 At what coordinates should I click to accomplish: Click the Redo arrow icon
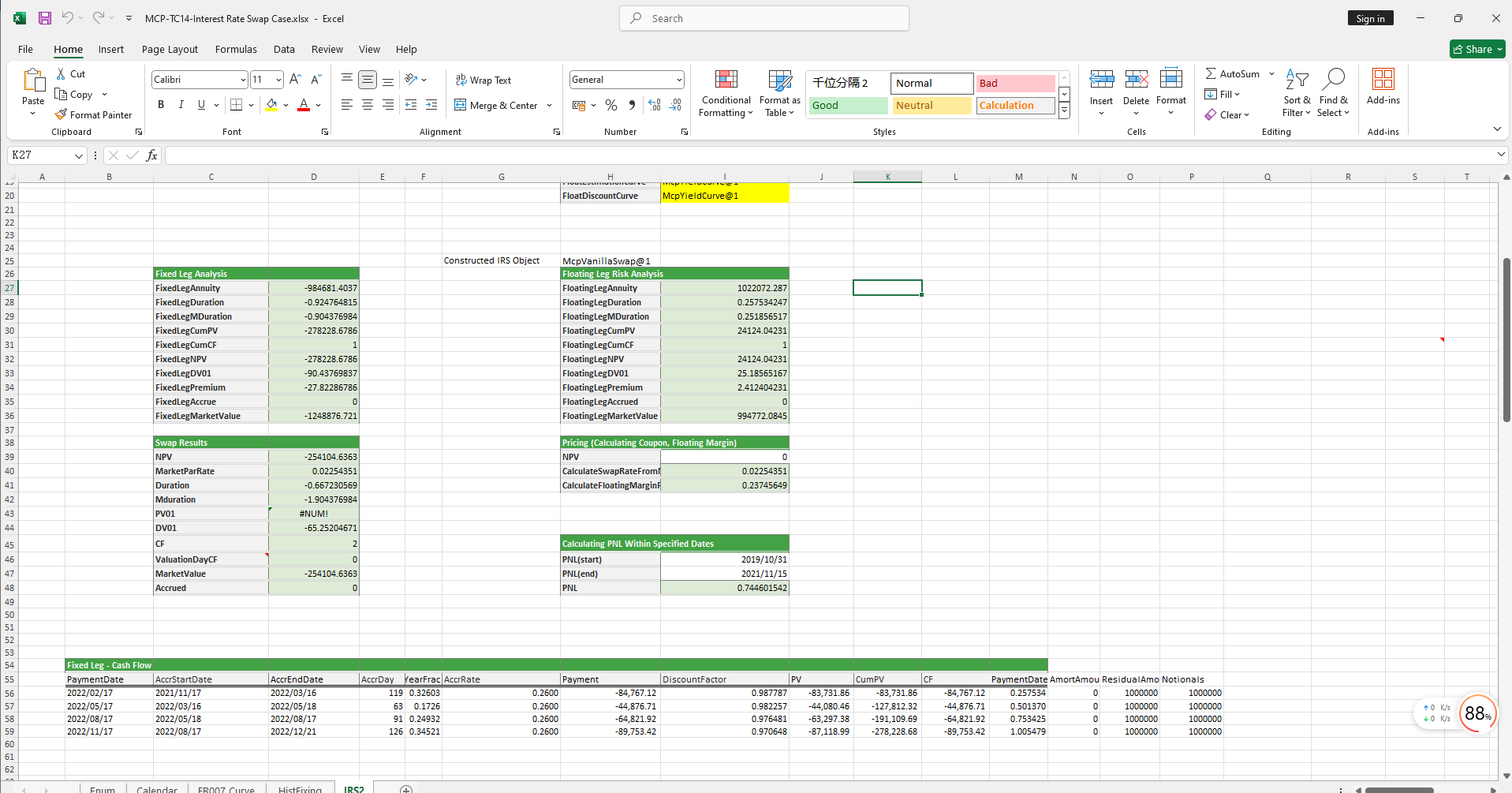(98, 18)
